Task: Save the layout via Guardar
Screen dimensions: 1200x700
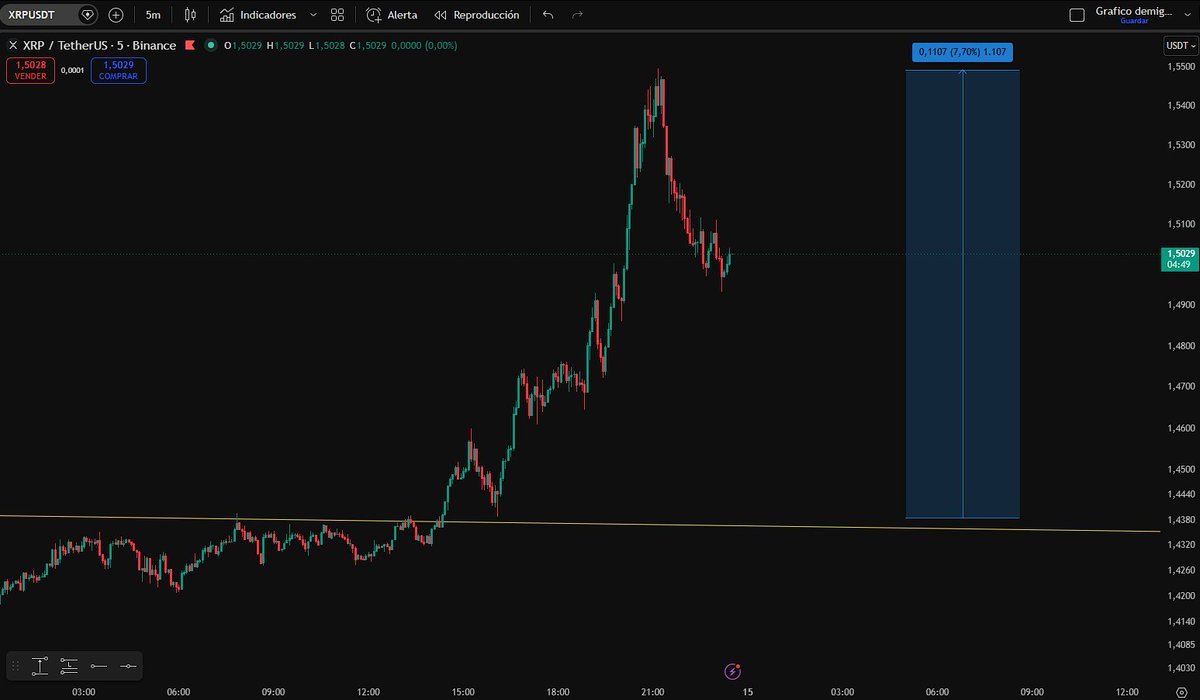Action: (x=1134, y=21)
